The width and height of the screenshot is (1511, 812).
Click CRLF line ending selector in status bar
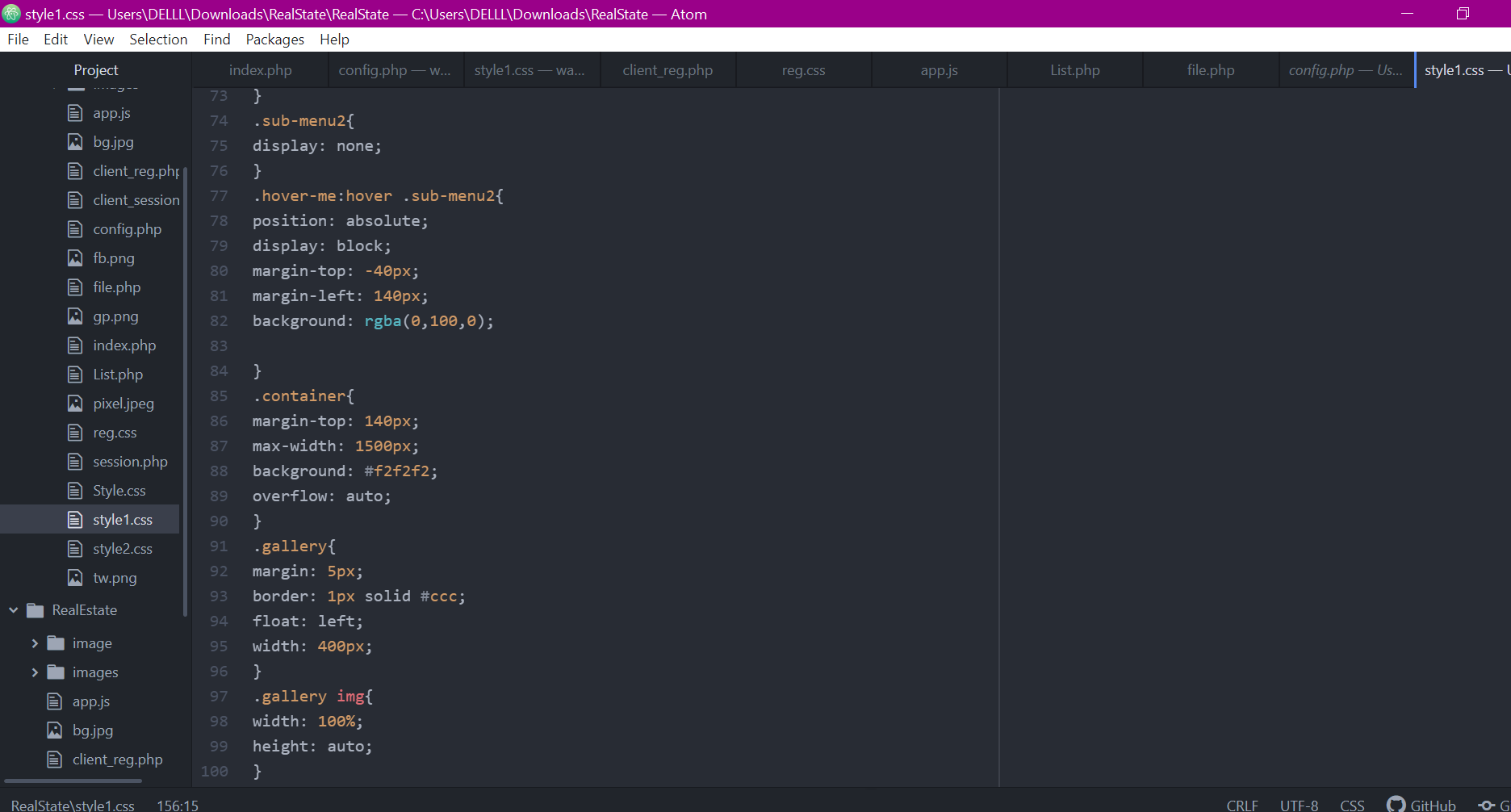tap(1242, 805)
